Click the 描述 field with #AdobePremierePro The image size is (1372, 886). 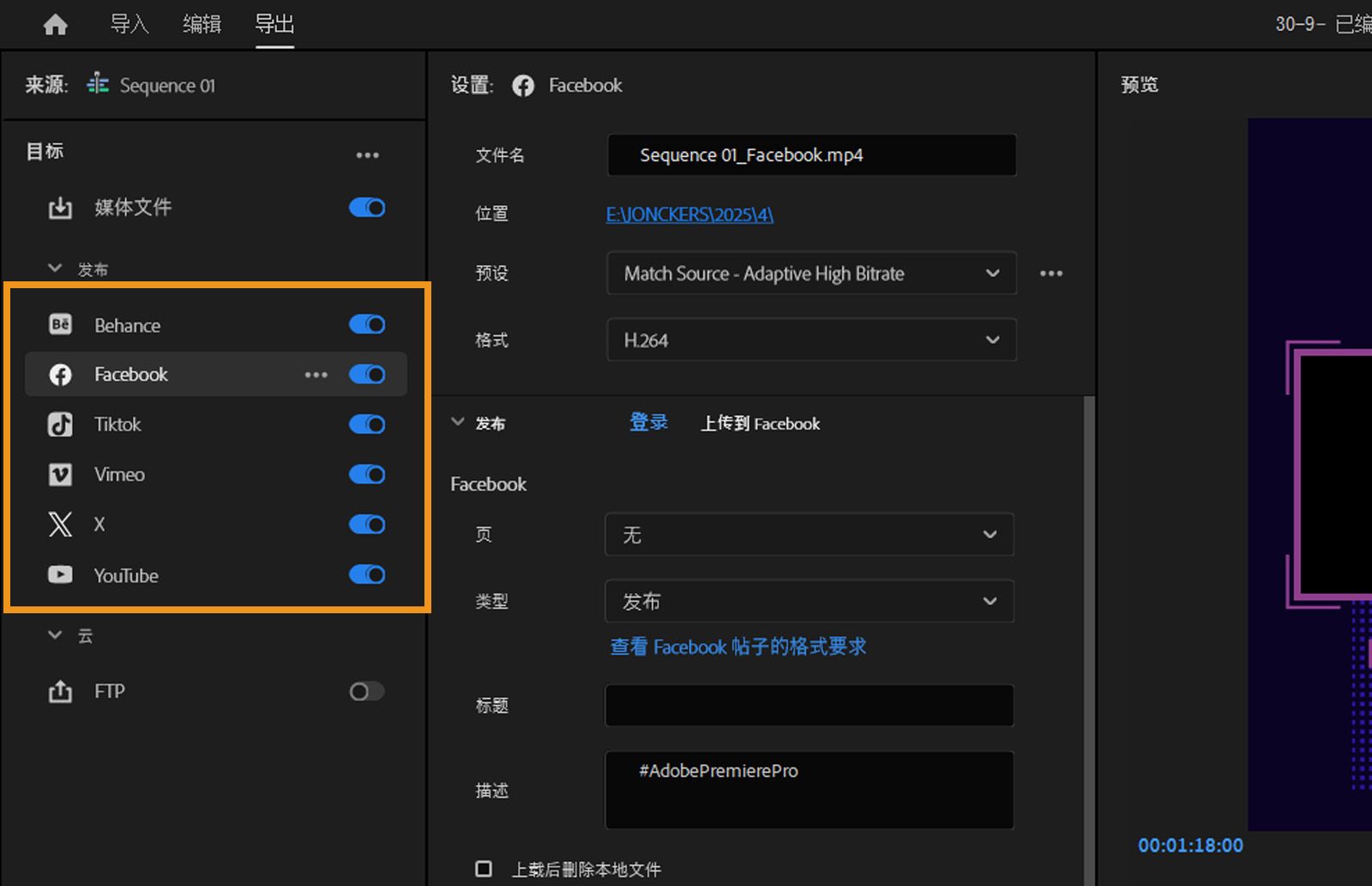tap(809, 790)
